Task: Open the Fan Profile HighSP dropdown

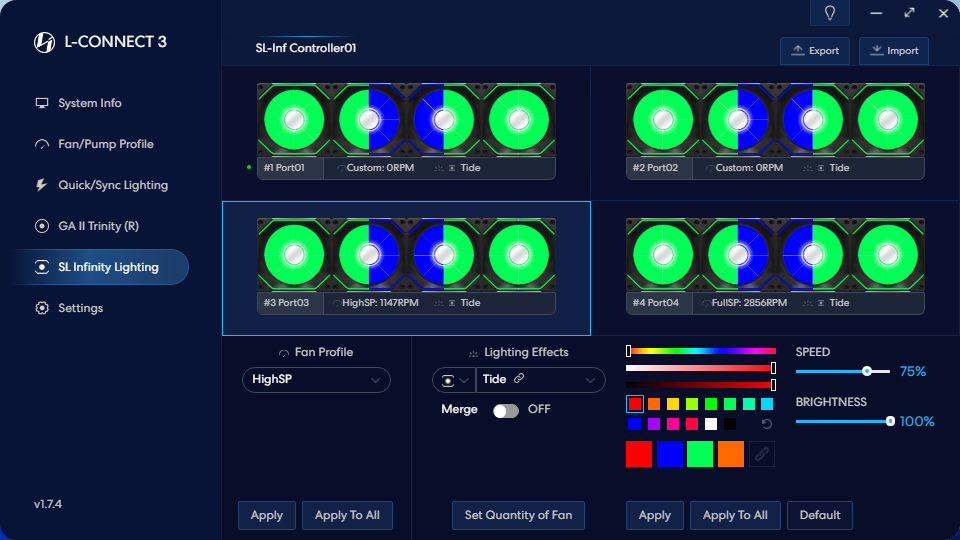Action: pyautogui.click(x=317, y=380)
